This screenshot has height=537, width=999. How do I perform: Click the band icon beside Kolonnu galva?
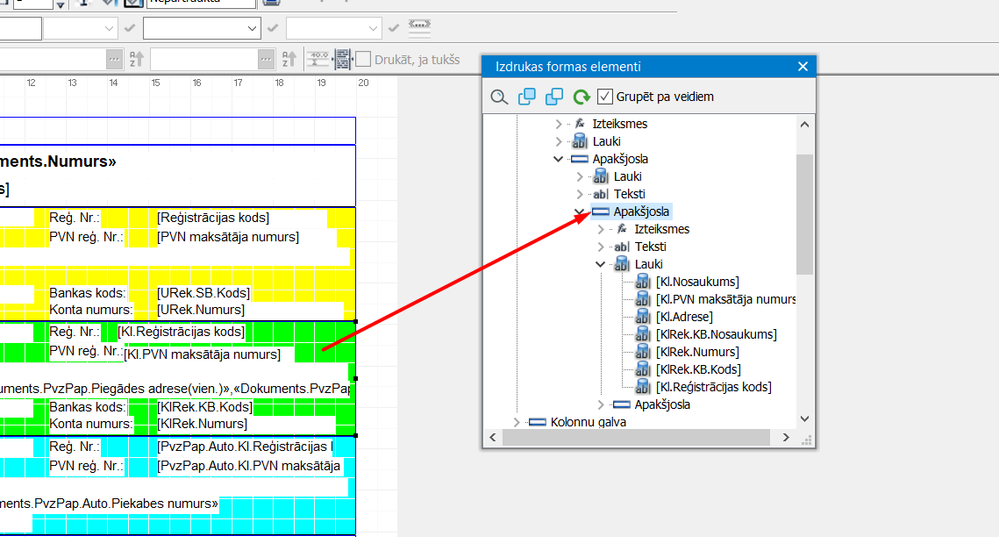pyautogui.click(x=538, y=422)
